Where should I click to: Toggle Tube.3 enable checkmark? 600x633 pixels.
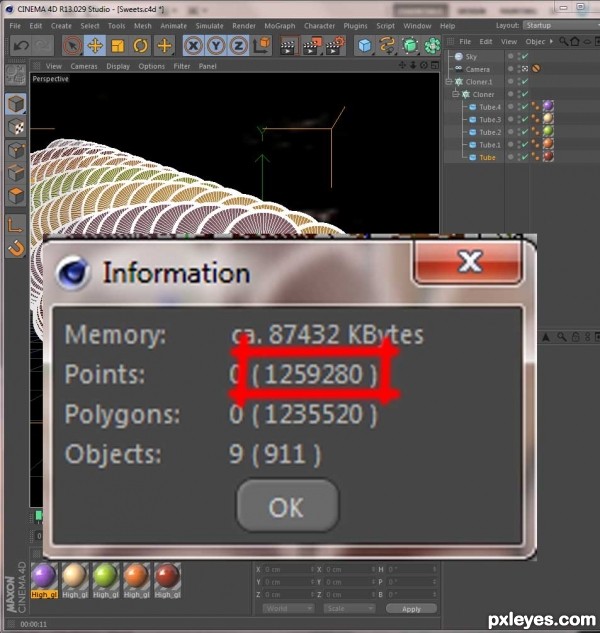tap(524, 119)
